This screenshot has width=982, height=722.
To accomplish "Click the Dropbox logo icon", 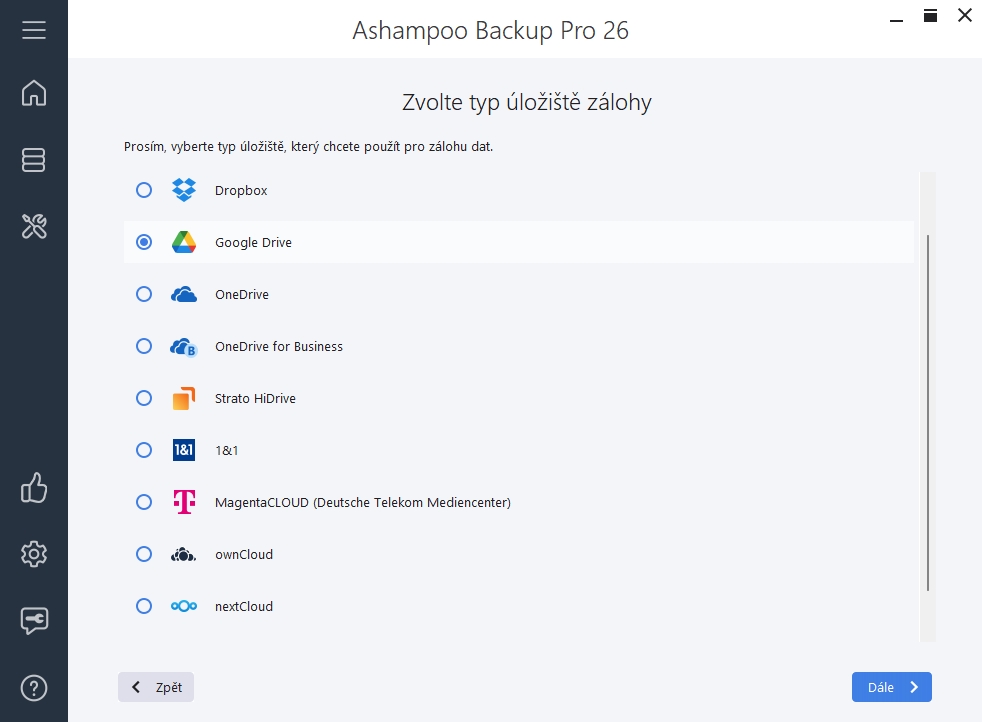I will click(184, 190).
